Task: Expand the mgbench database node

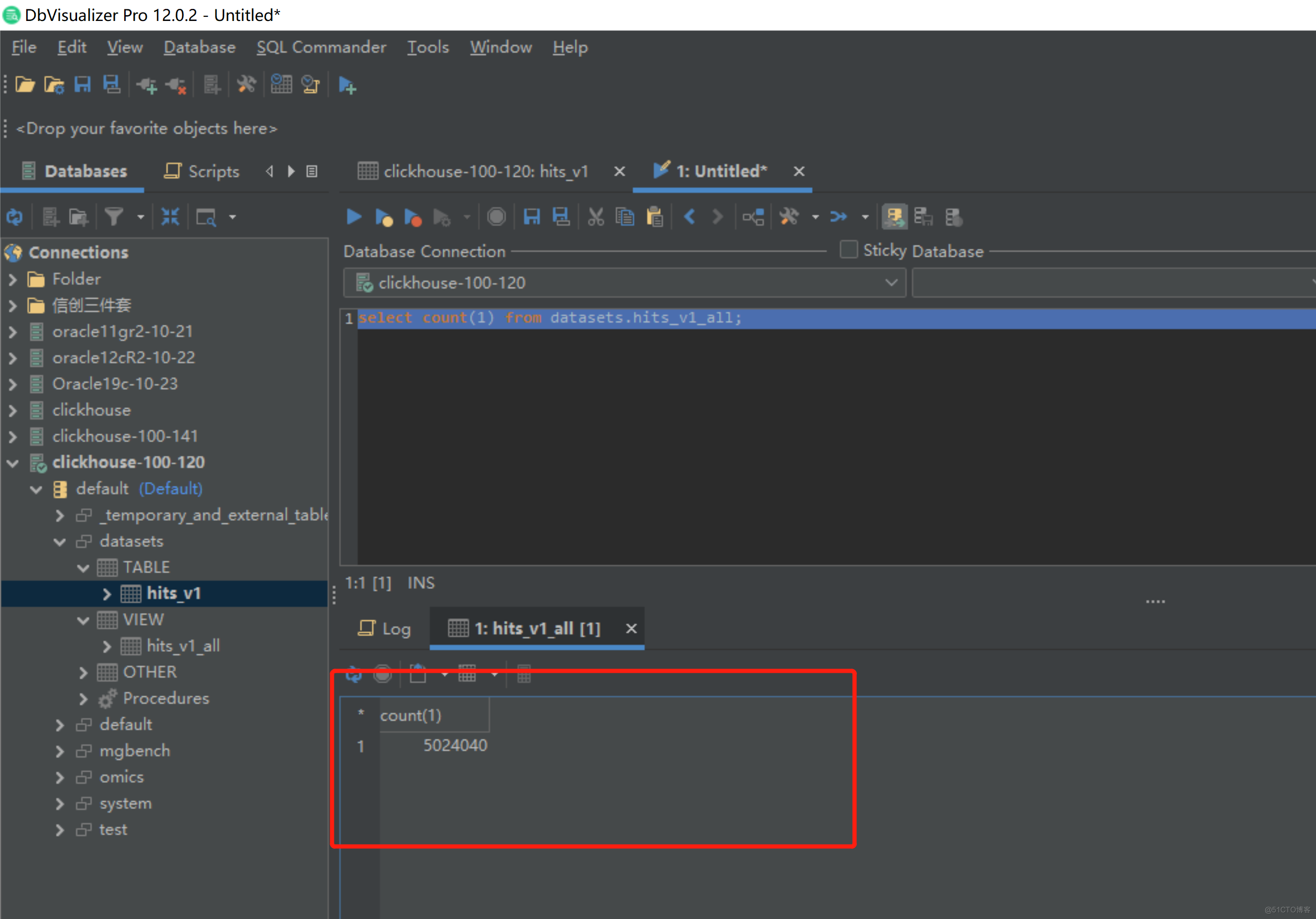Action: [60, 751]
